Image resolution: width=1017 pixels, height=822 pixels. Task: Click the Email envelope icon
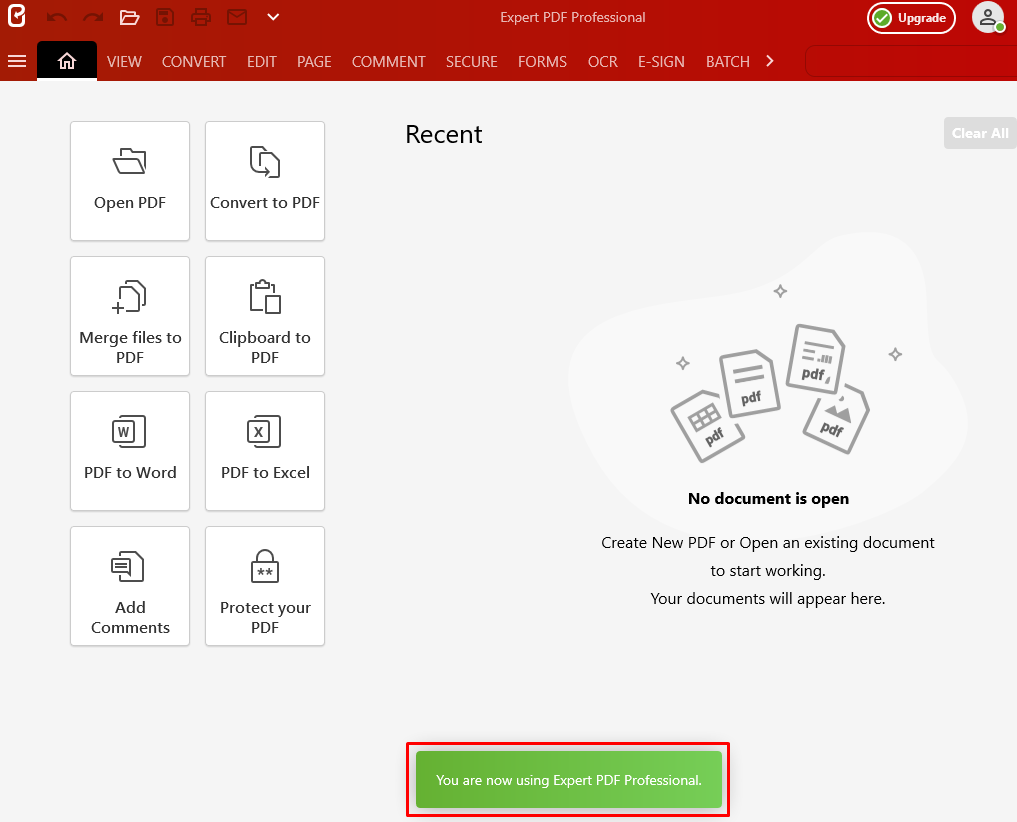click(x=237, y=18)
